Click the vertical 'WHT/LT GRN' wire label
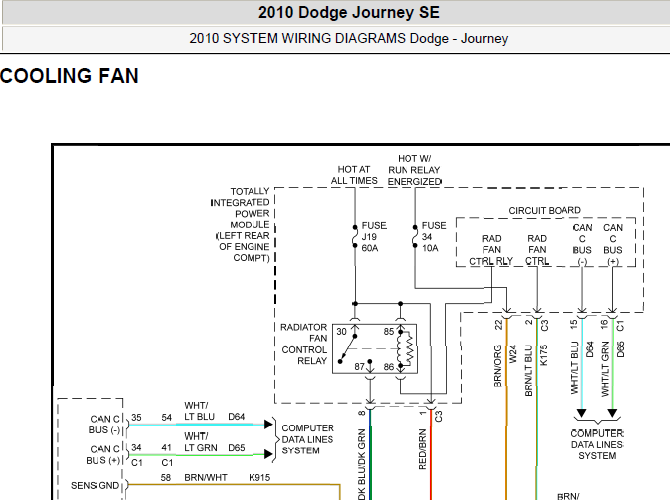 (605, 369)
